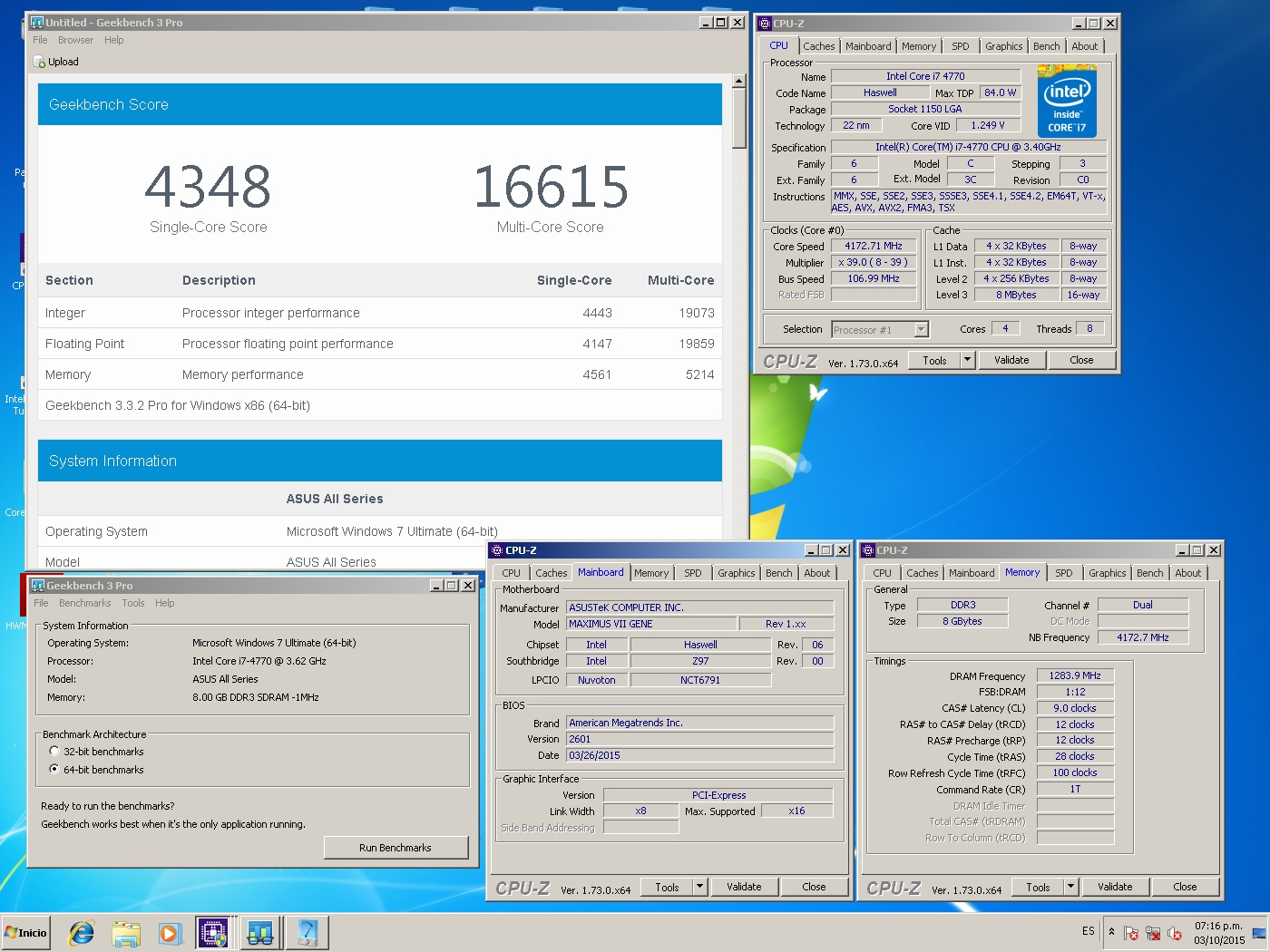Open Benchmarks menu in small Geekbench window
The height and width of the screenshot is (952, 1270).
click(84, 603)
